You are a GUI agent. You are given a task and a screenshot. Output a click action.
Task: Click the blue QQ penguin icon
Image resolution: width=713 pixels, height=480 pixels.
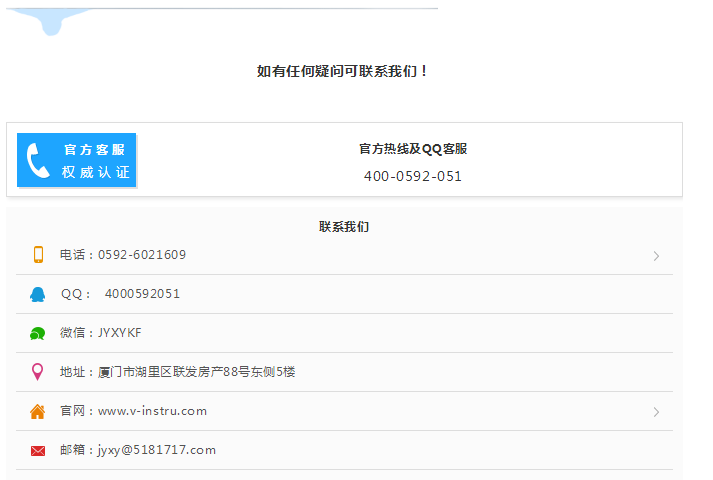(38, 294)
